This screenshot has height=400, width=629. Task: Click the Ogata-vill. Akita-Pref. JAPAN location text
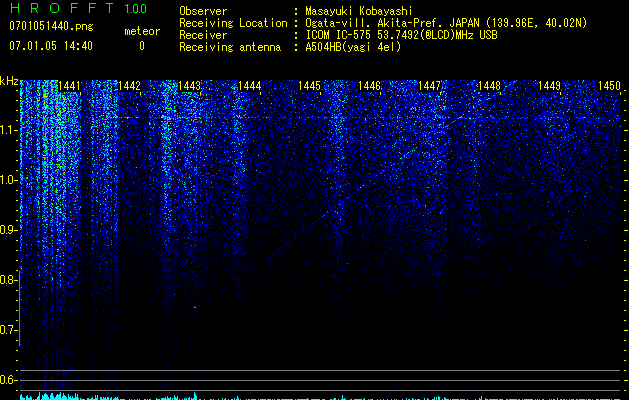(x=446, y=23)
